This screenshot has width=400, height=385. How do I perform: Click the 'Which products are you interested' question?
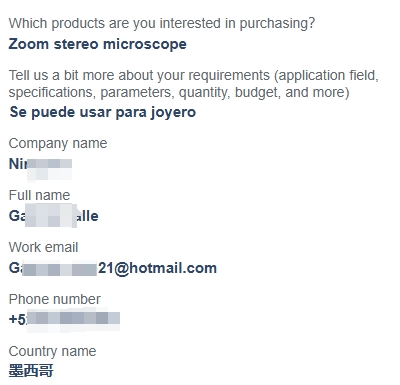[x=162, y=24]
